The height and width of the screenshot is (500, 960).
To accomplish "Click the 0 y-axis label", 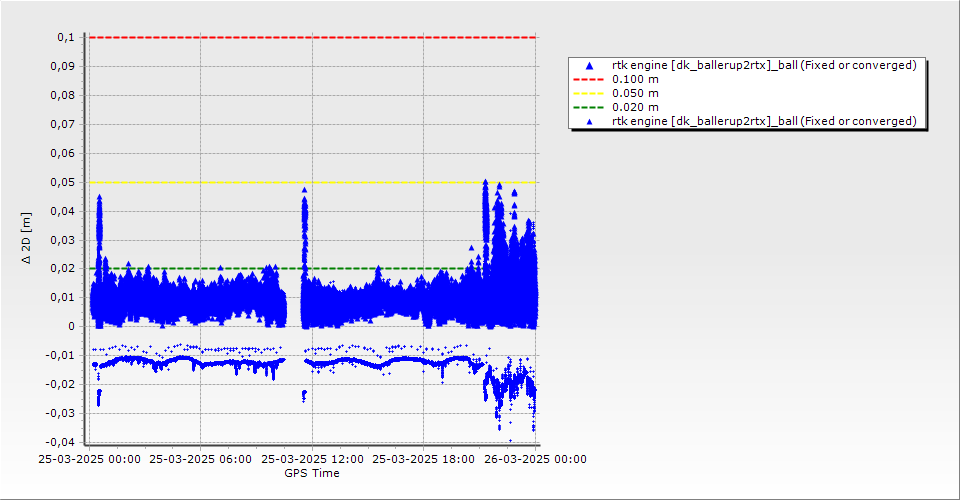I will [72, 326].
